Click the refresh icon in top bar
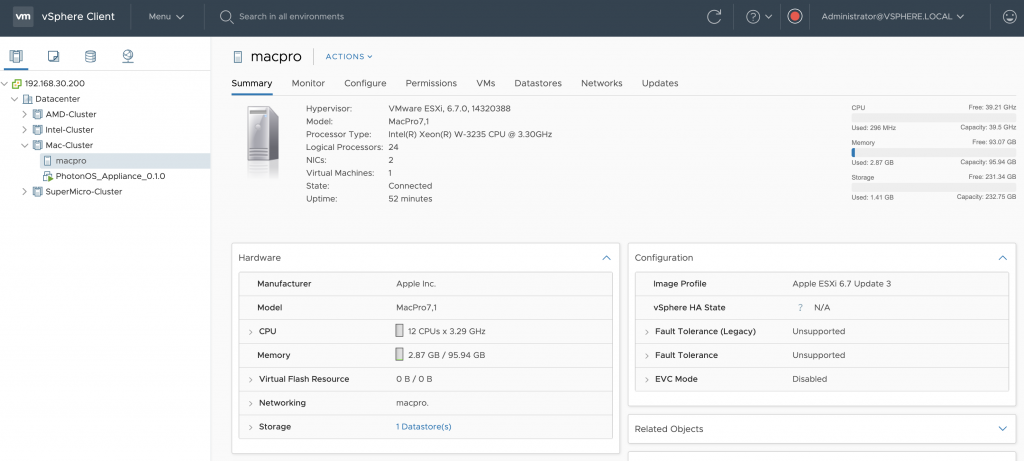Viewport: 1024px width, 461px height. click(714, 17)
